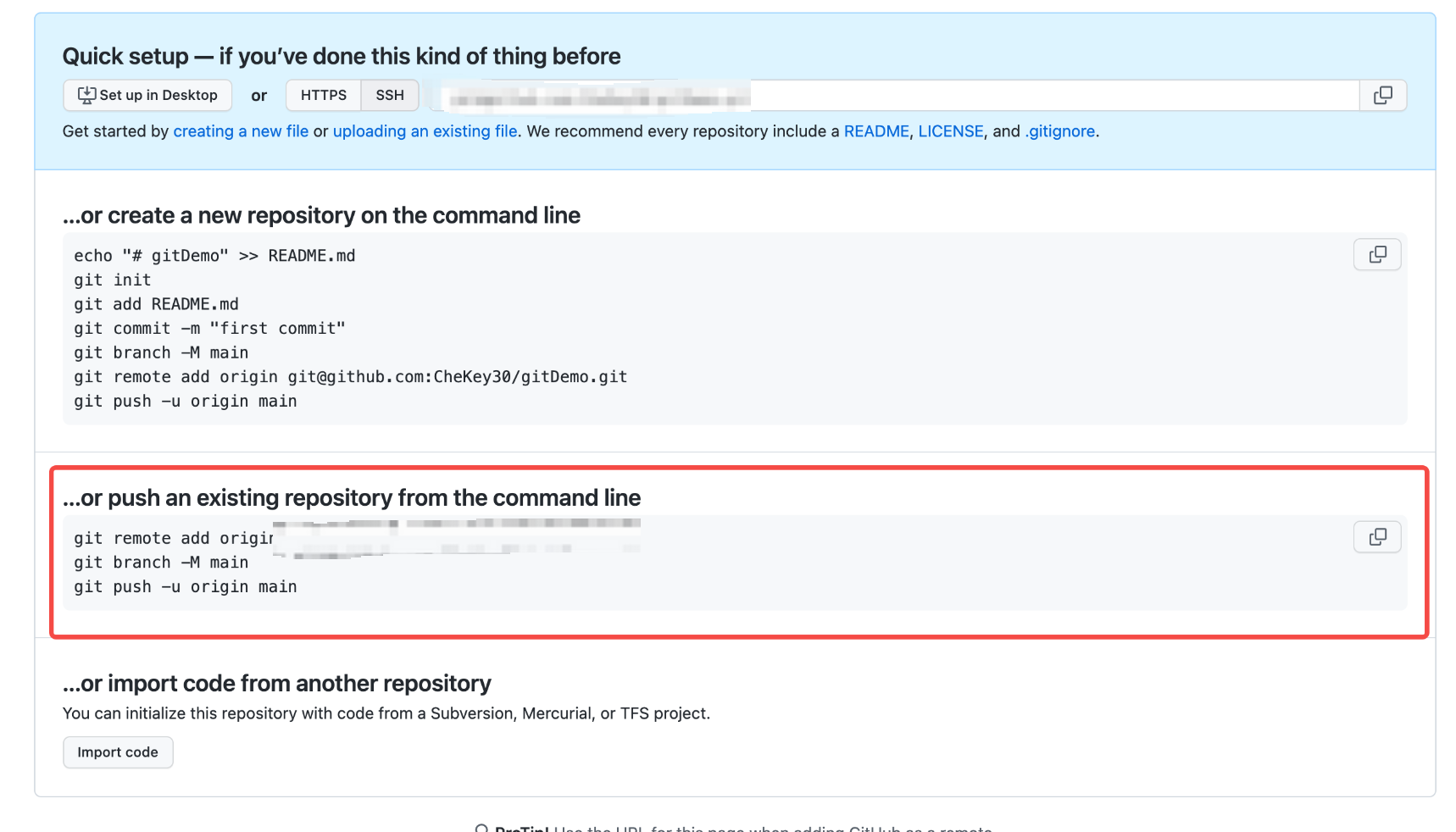
Task: Click the Import code button
Action: (x=118, y=752)
